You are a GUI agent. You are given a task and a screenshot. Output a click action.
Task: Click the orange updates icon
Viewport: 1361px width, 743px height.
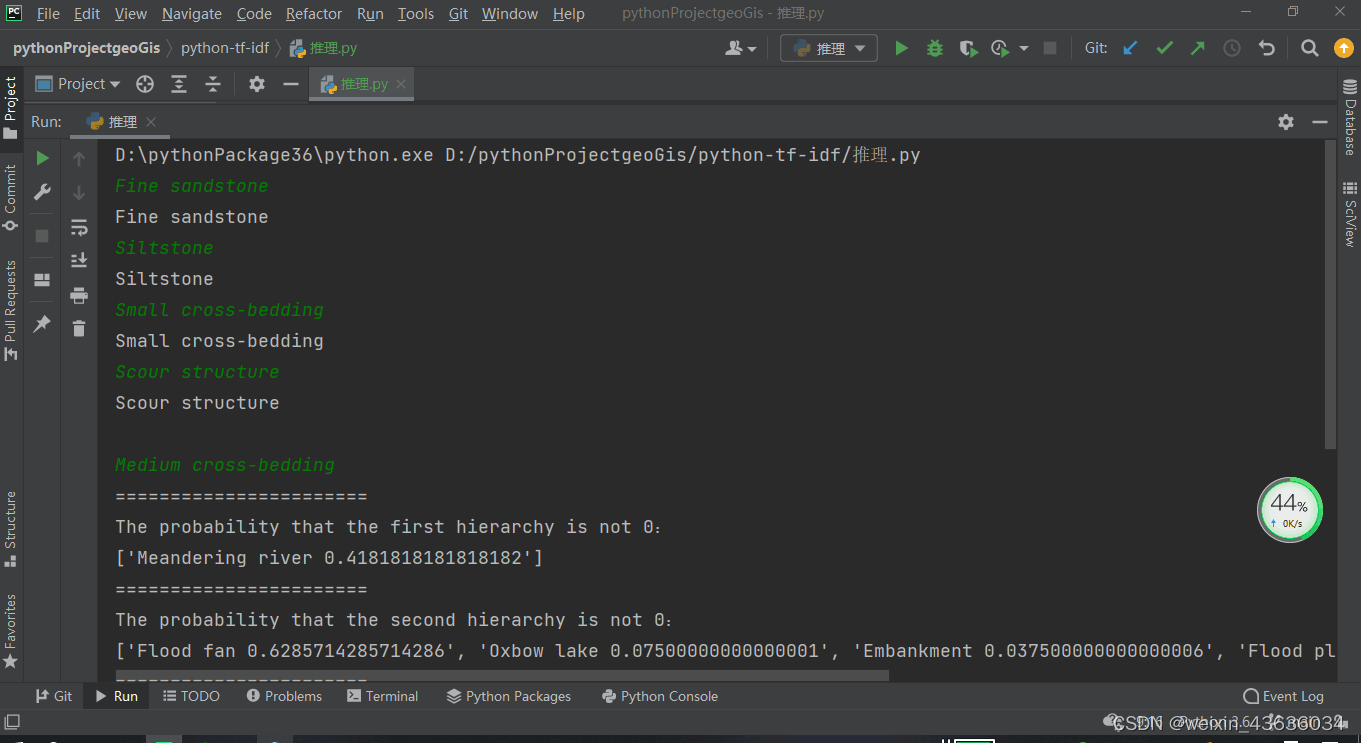(x=1343, y=48)
